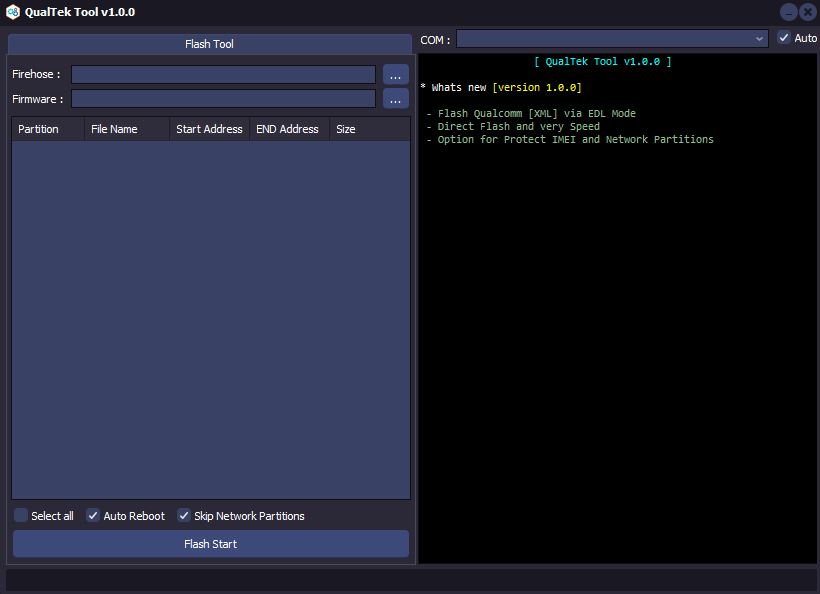Click the Start Address column header
This screenshot has height=594, width=820.
pyautogui.click(x=210, y=129)
